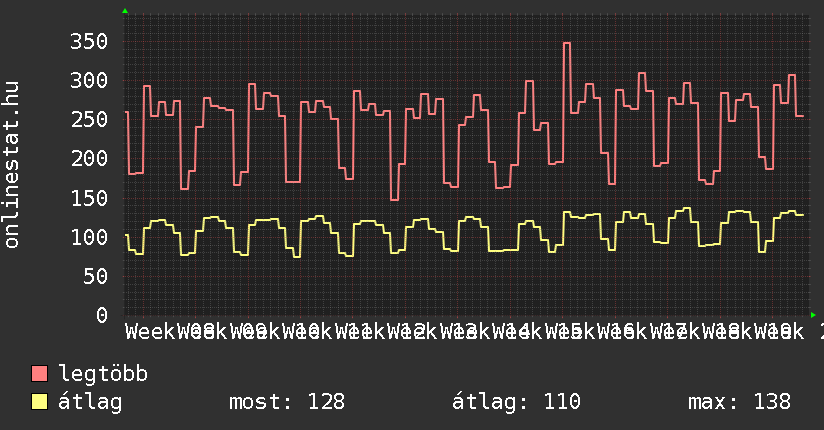Screen dimensions: 824x430
Task: Click the onlinestat.hu vertical axis title
Action: [x=12, y=165]
